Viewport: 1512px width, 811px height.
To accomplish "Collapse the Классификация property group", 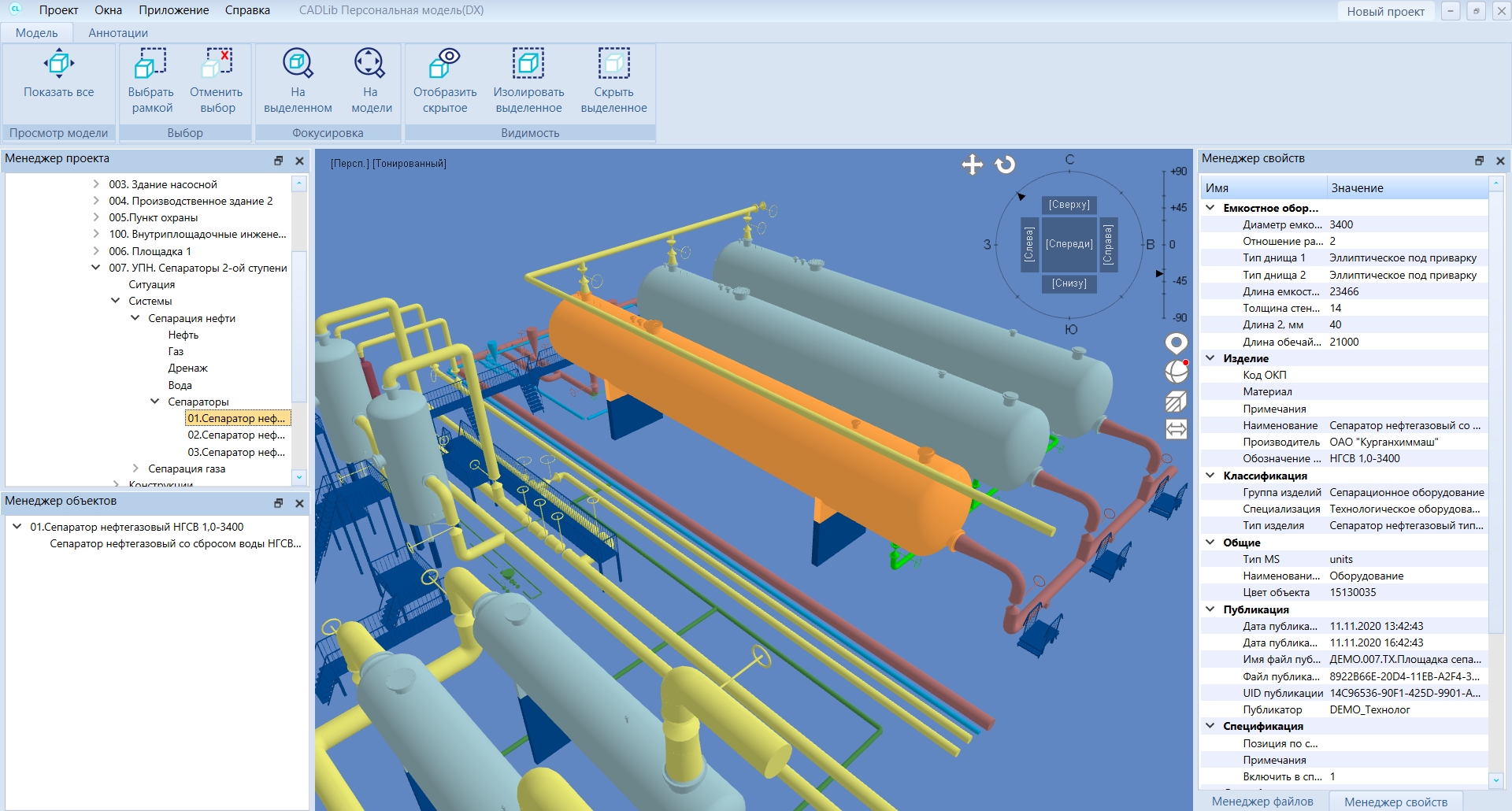I will pos(1210,476).
